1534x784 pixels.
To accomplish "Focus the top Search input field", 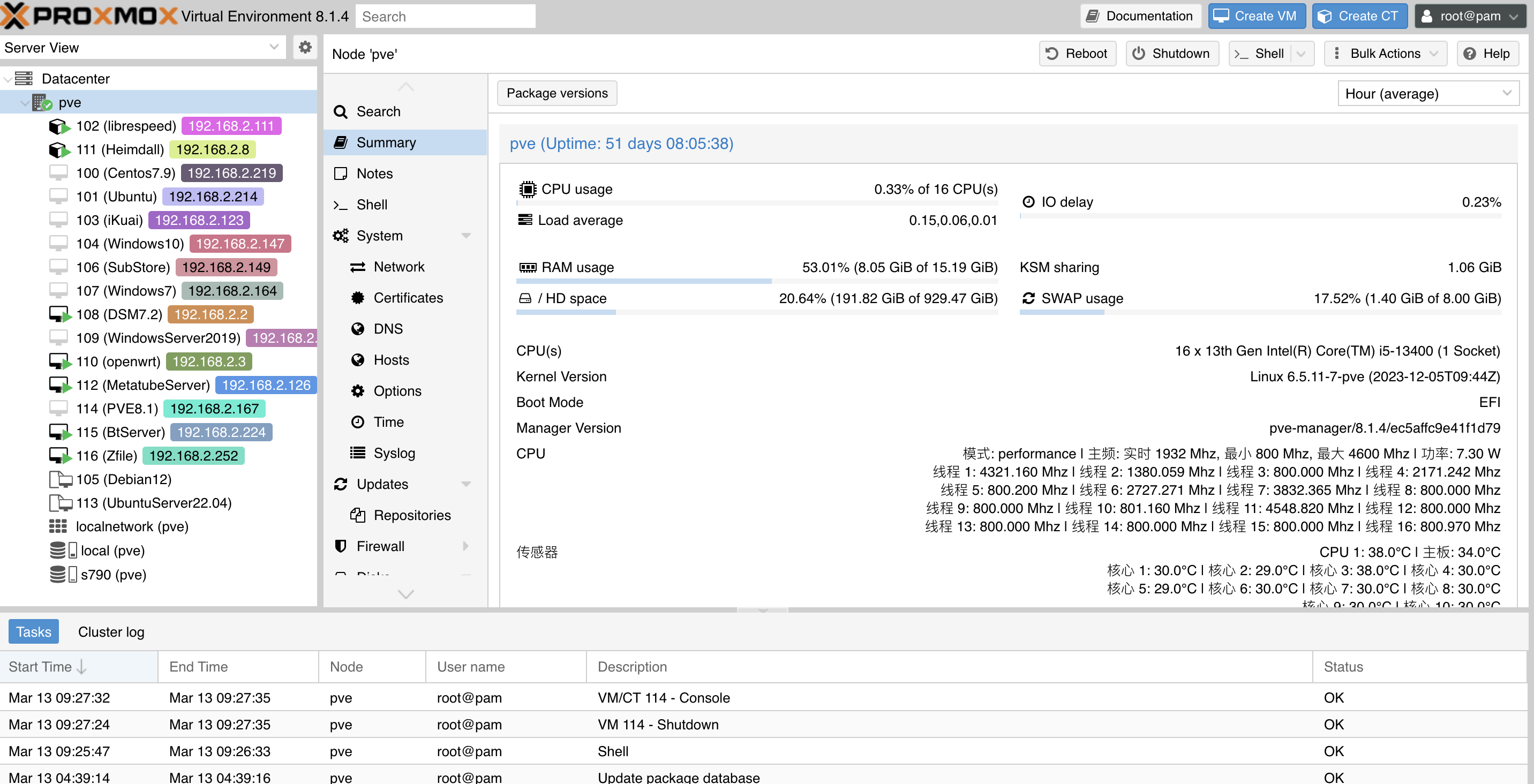I will click(x=446, y=16).
